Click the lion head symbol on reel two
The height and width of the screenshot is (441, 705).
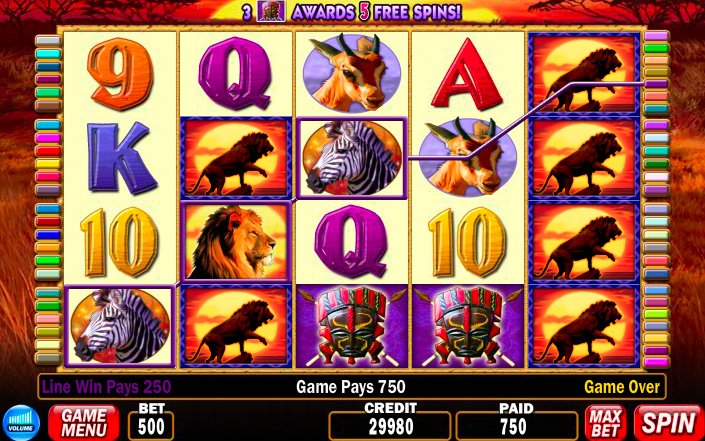pyautogui.click(x=236, y=242)
